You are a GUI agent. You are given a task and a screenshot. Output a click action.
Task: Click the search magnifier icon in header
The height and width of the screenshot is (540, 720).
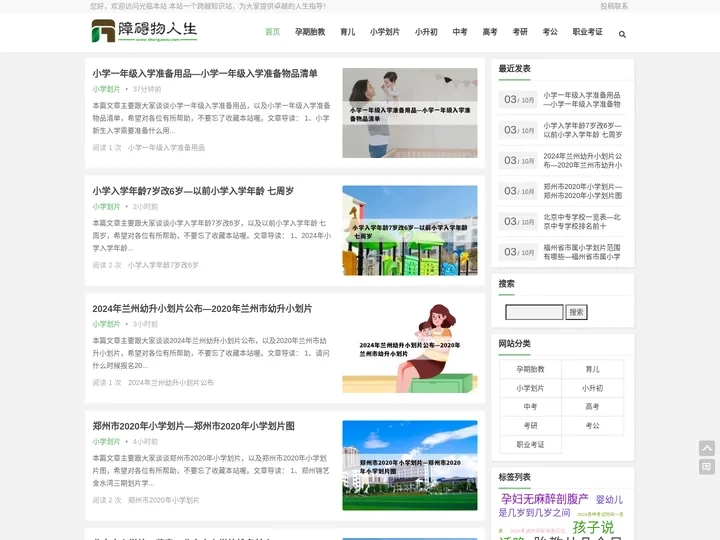(622, 34)
